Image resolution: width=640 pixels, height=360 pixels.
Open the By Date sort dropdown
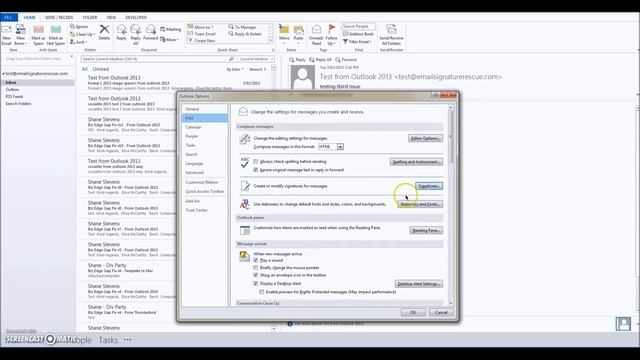tap(235, 69)
